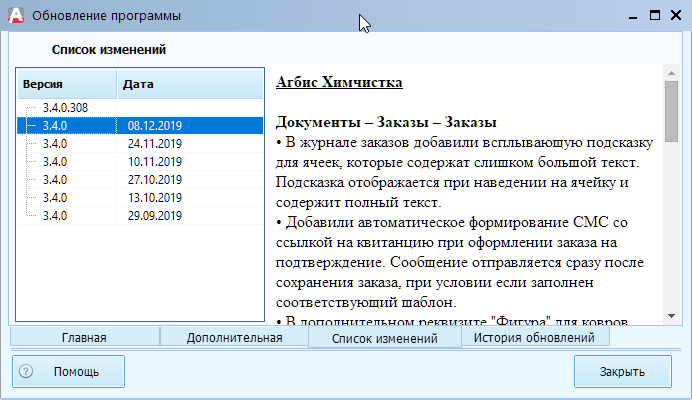Maximize the update window
692x400 pixels.
655,15
